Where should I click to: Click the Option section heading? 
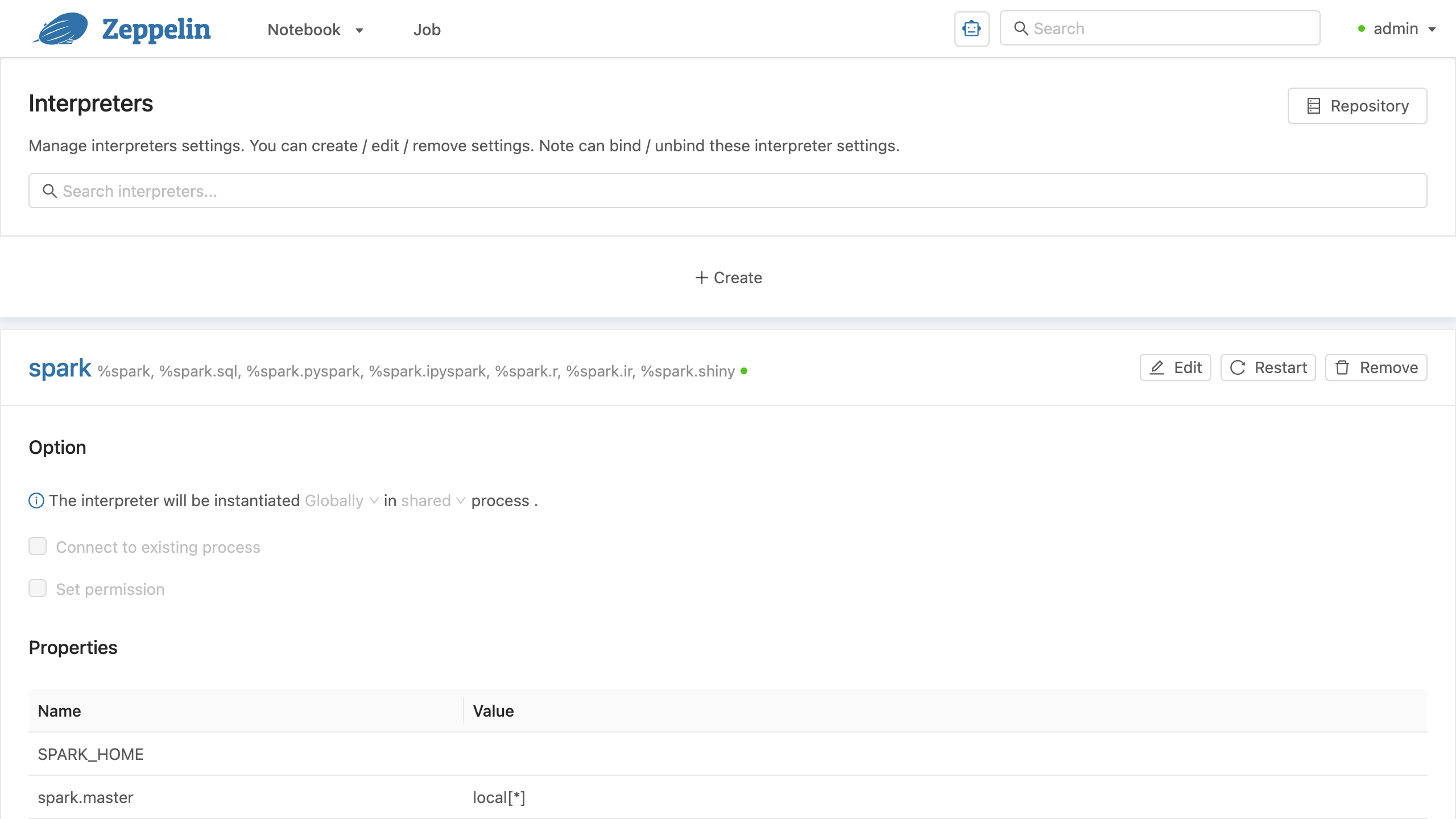pyautogui.click(x=57, y=448)
